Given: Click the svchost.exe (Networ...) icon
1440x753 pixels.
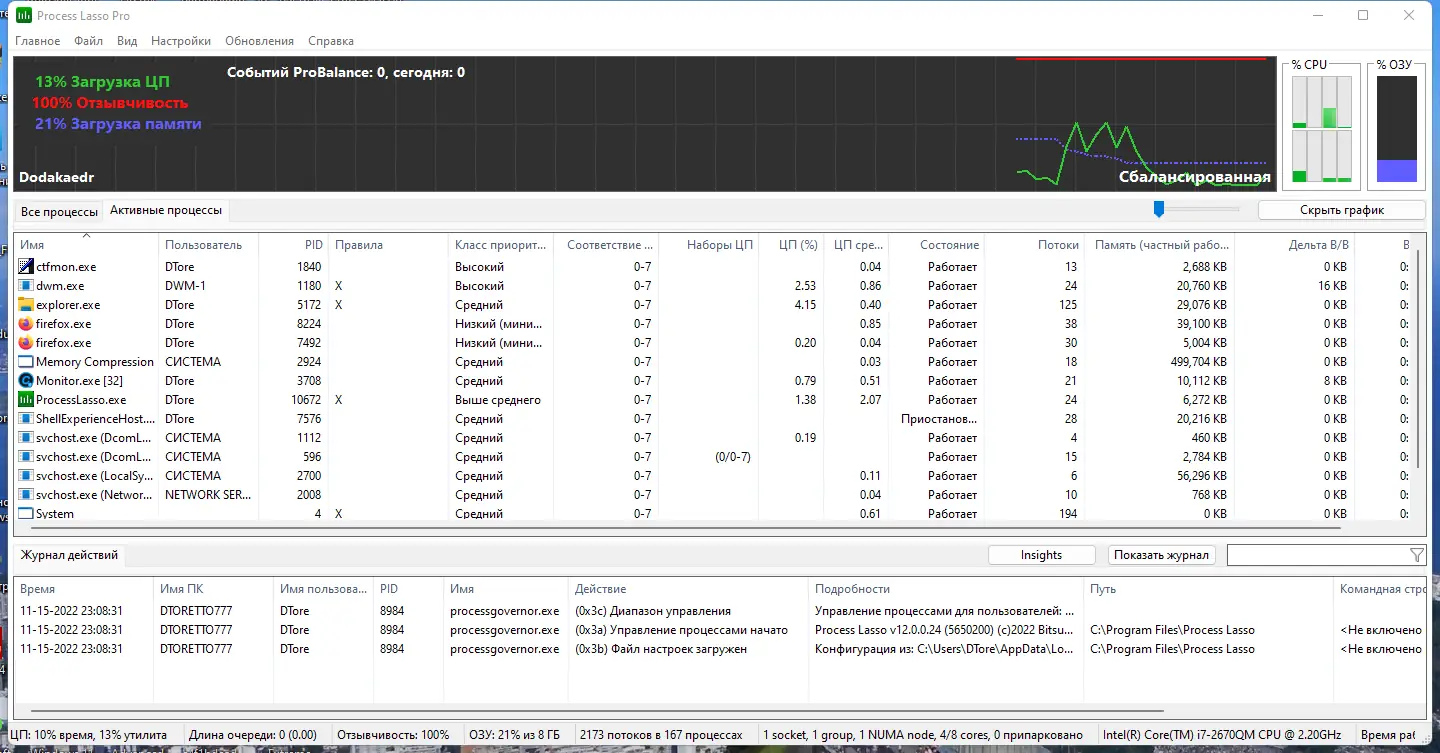Looking at the screenshot, I should coord(26,495).
